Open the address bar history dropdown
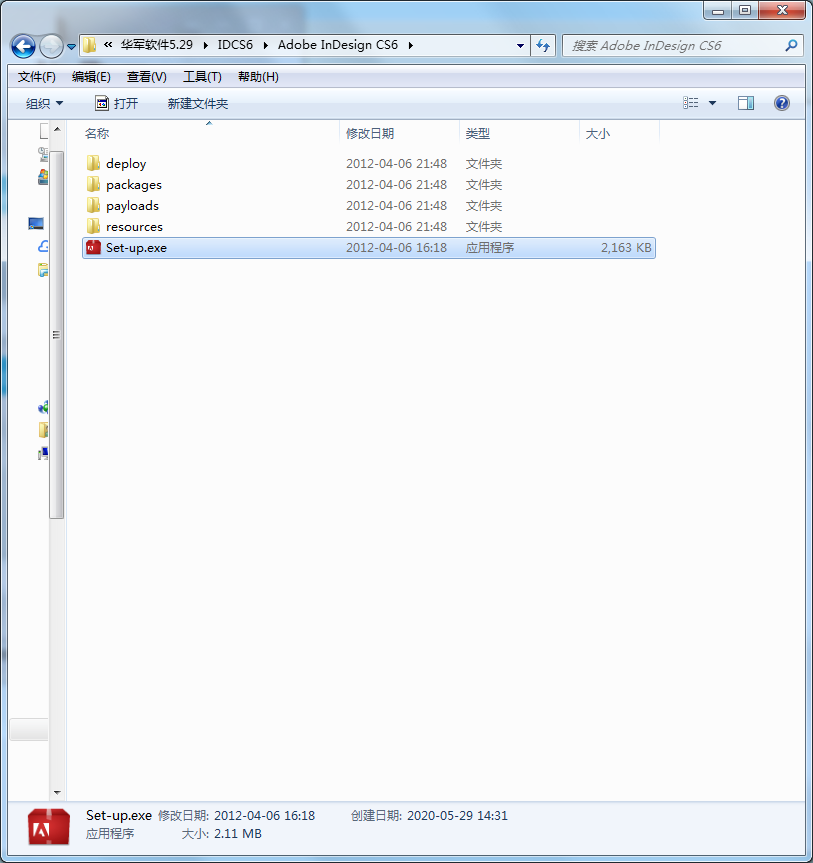Viewport: 813px width, 863px height. pyautogui.click(x=520, y=46)
